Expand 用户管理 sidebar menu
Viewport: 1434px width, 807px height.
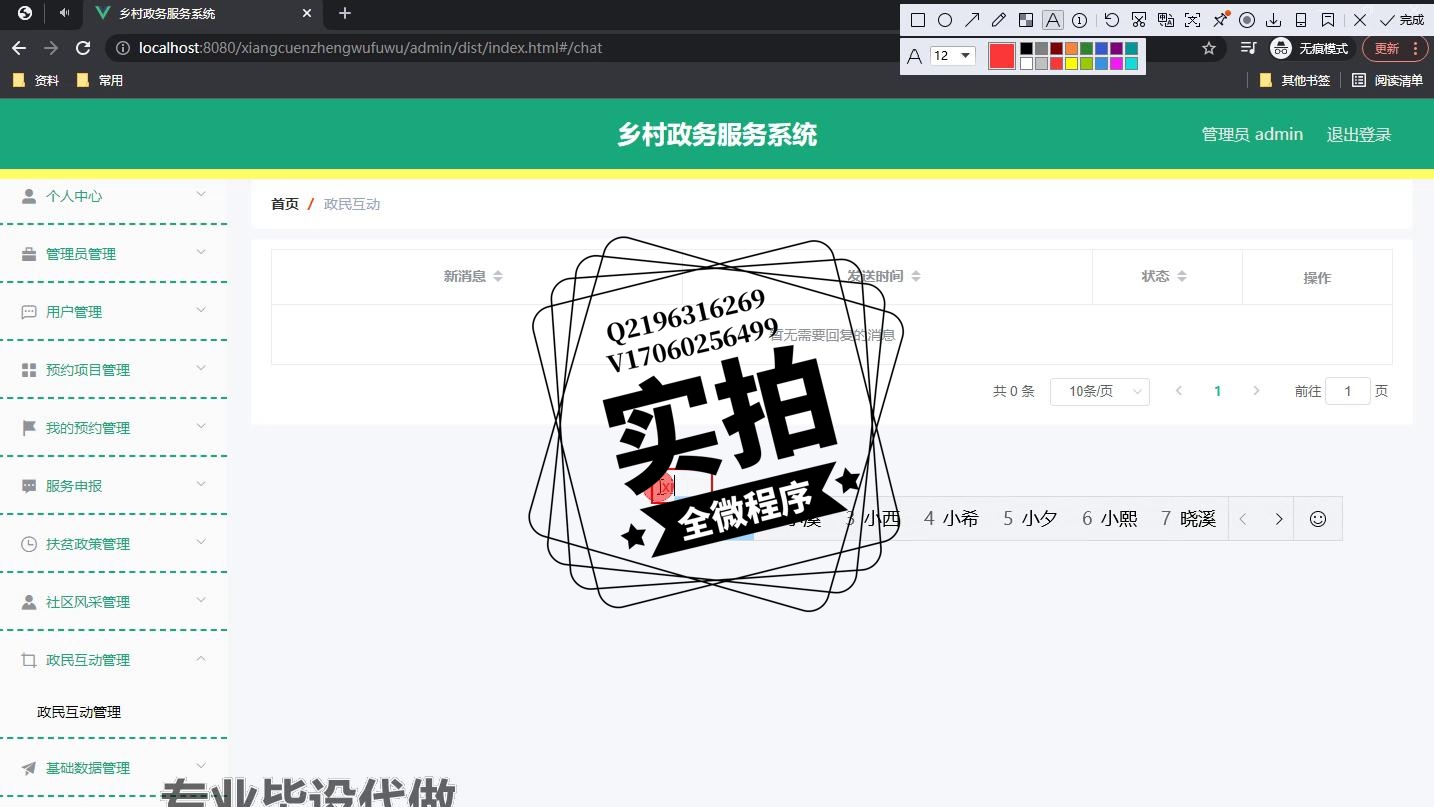114,312
